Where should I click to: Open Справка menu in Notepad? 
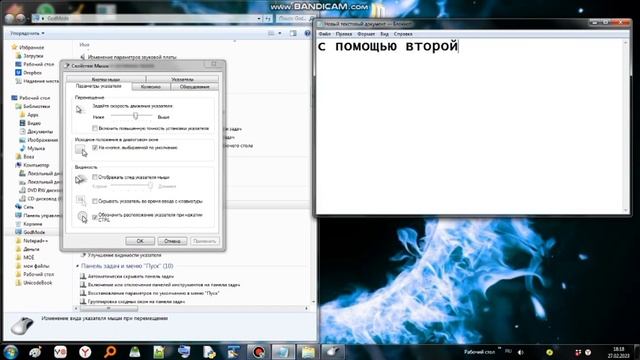pyautogui.click(x=403, y=34)
